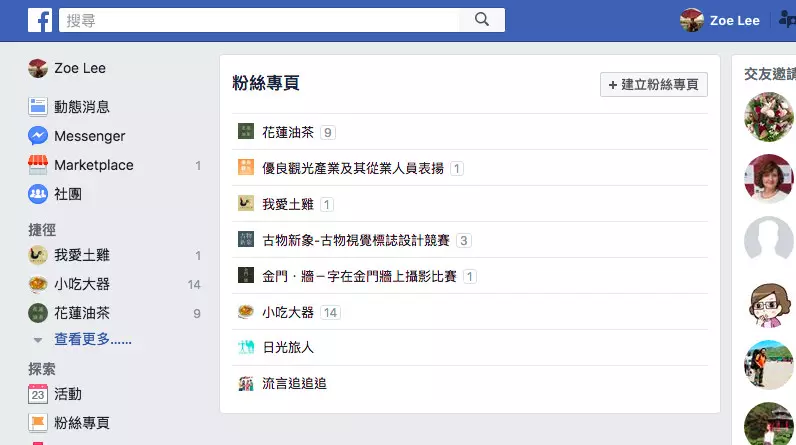This screenshot has width=796, height=445.
Task: Open the 粉絲專頁 flag icon in sidebar
Action: click(38, 423)
